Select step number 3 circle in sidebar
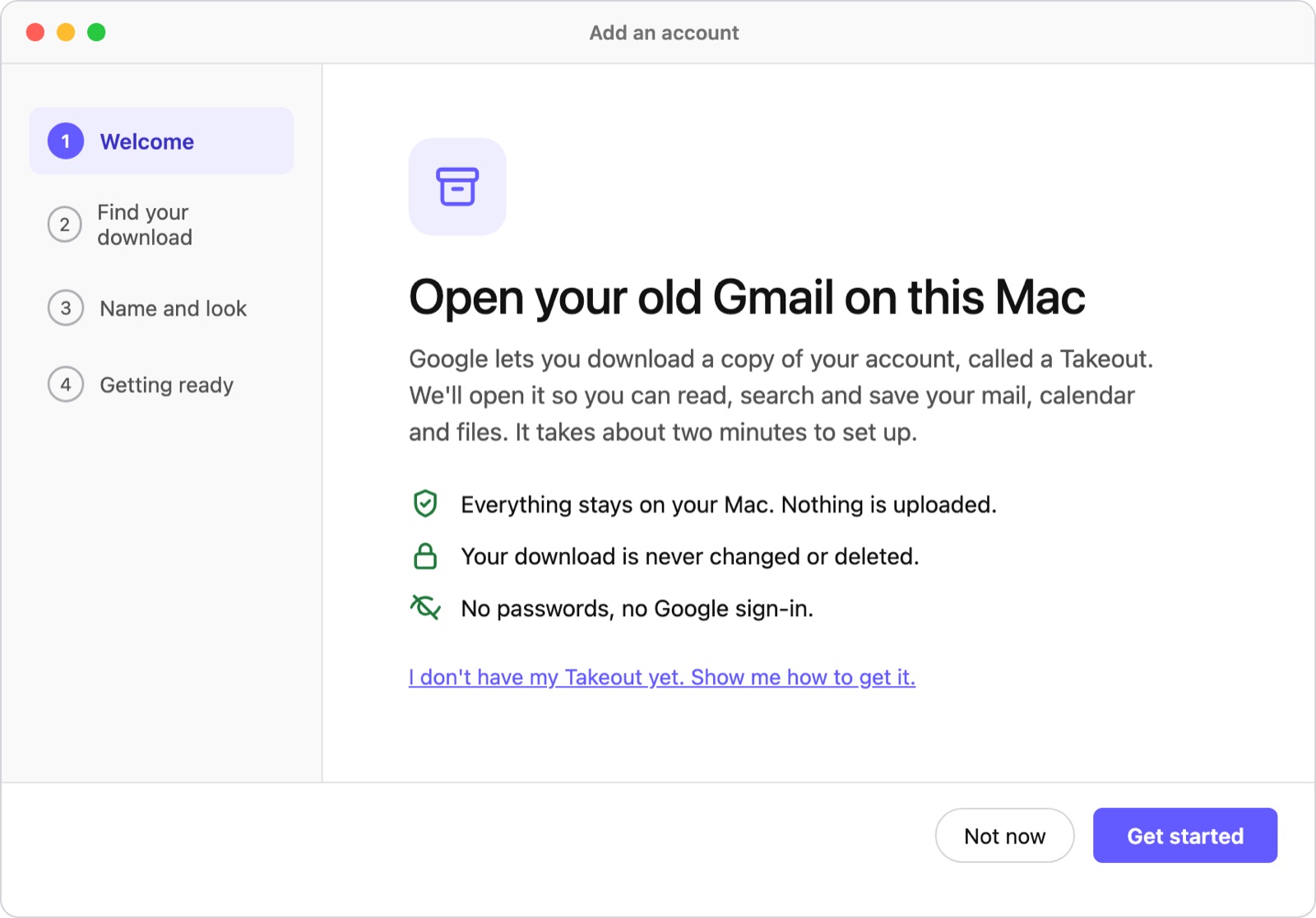The image size is (1316, 918). pos(66,308)
